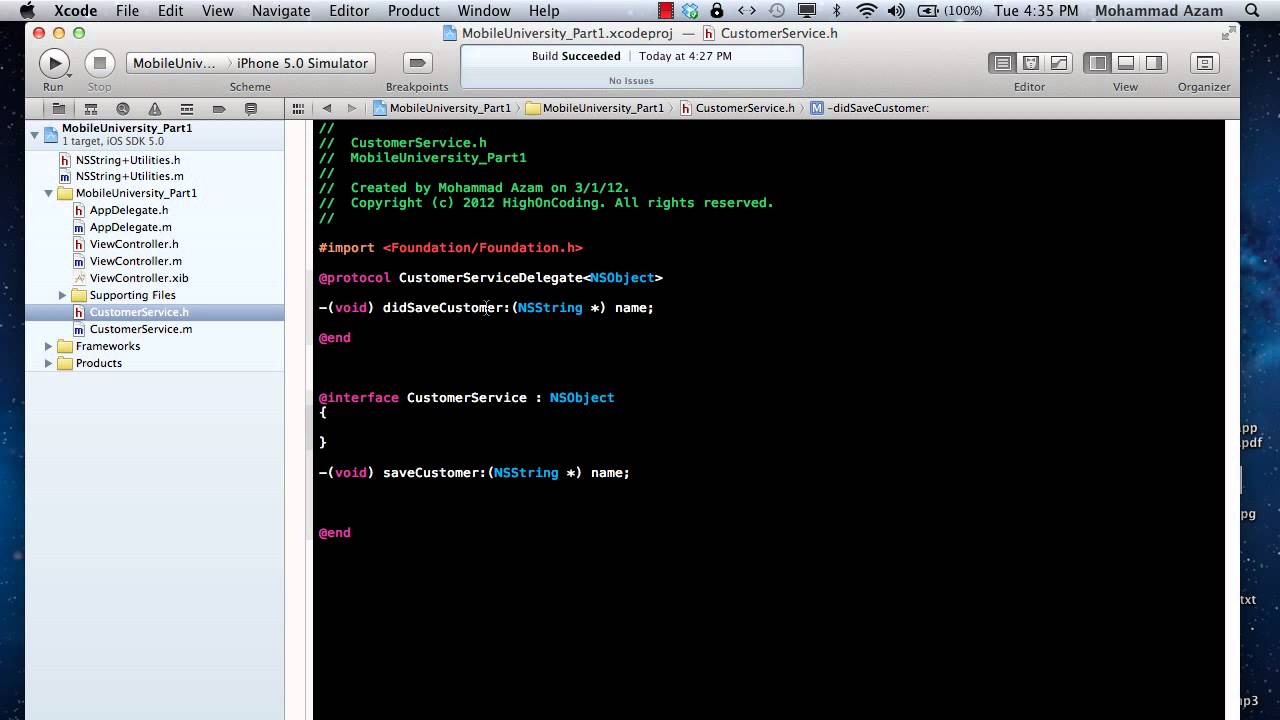Click MobileUniversity_Part1 project in jump bar

[442, 108]
